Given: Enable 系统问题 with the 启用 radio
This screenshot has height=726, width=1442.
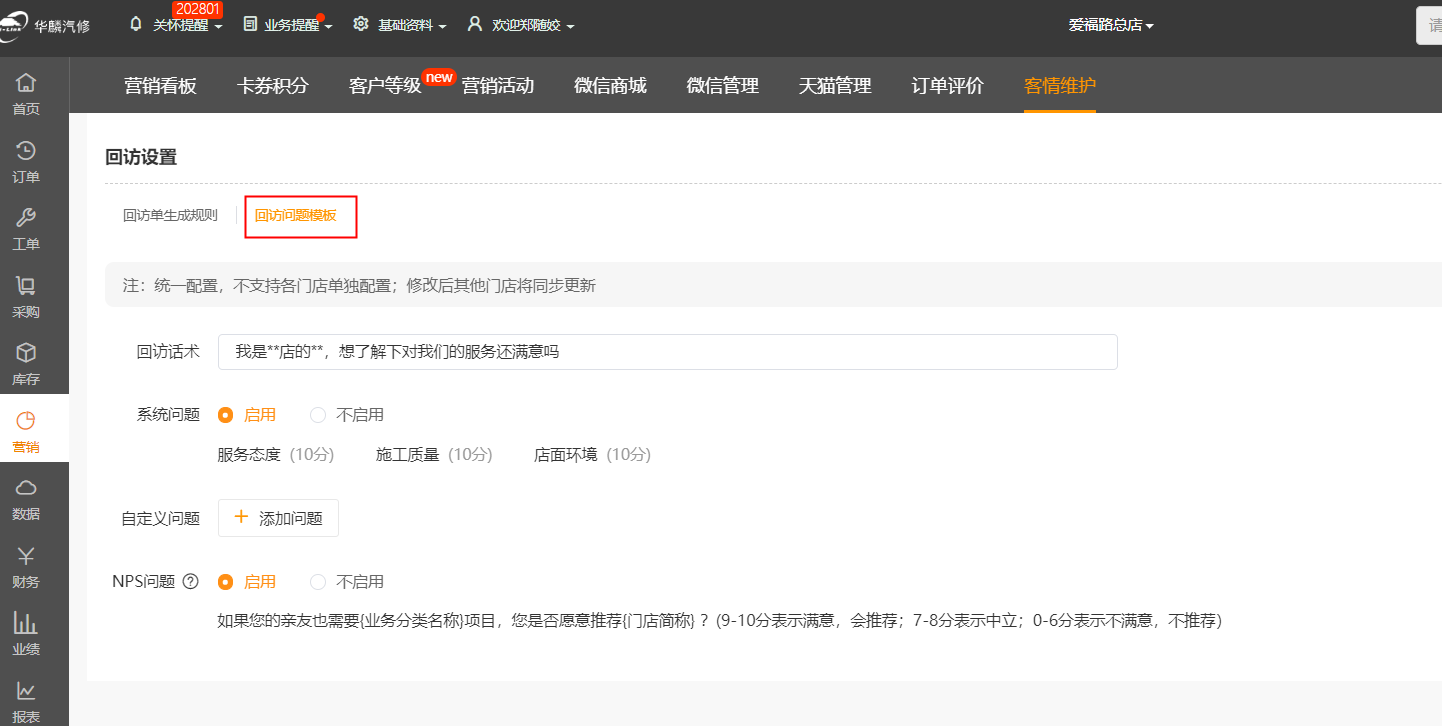Looking at the screenshot, I should (226, 415).
